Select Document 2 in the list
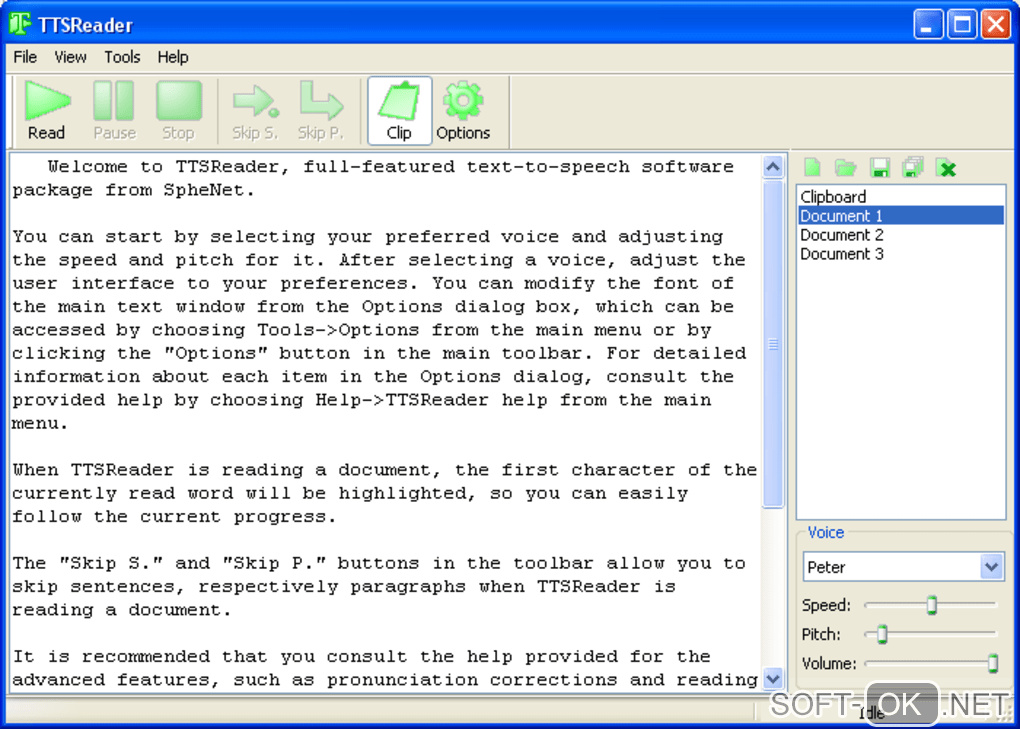This screenshot has width=1020, height=729. (901, 235)
